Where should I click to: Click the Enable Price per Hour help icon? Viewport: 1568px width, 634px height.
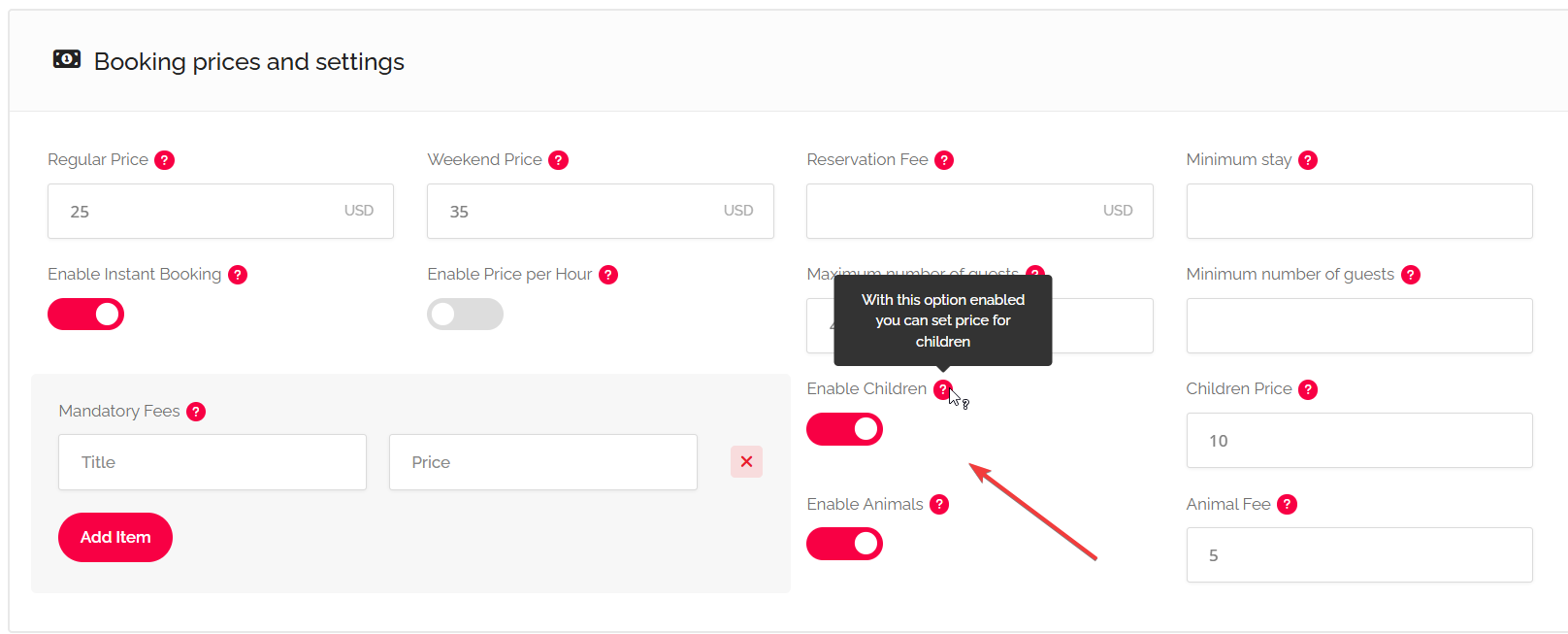click(608, 275)
